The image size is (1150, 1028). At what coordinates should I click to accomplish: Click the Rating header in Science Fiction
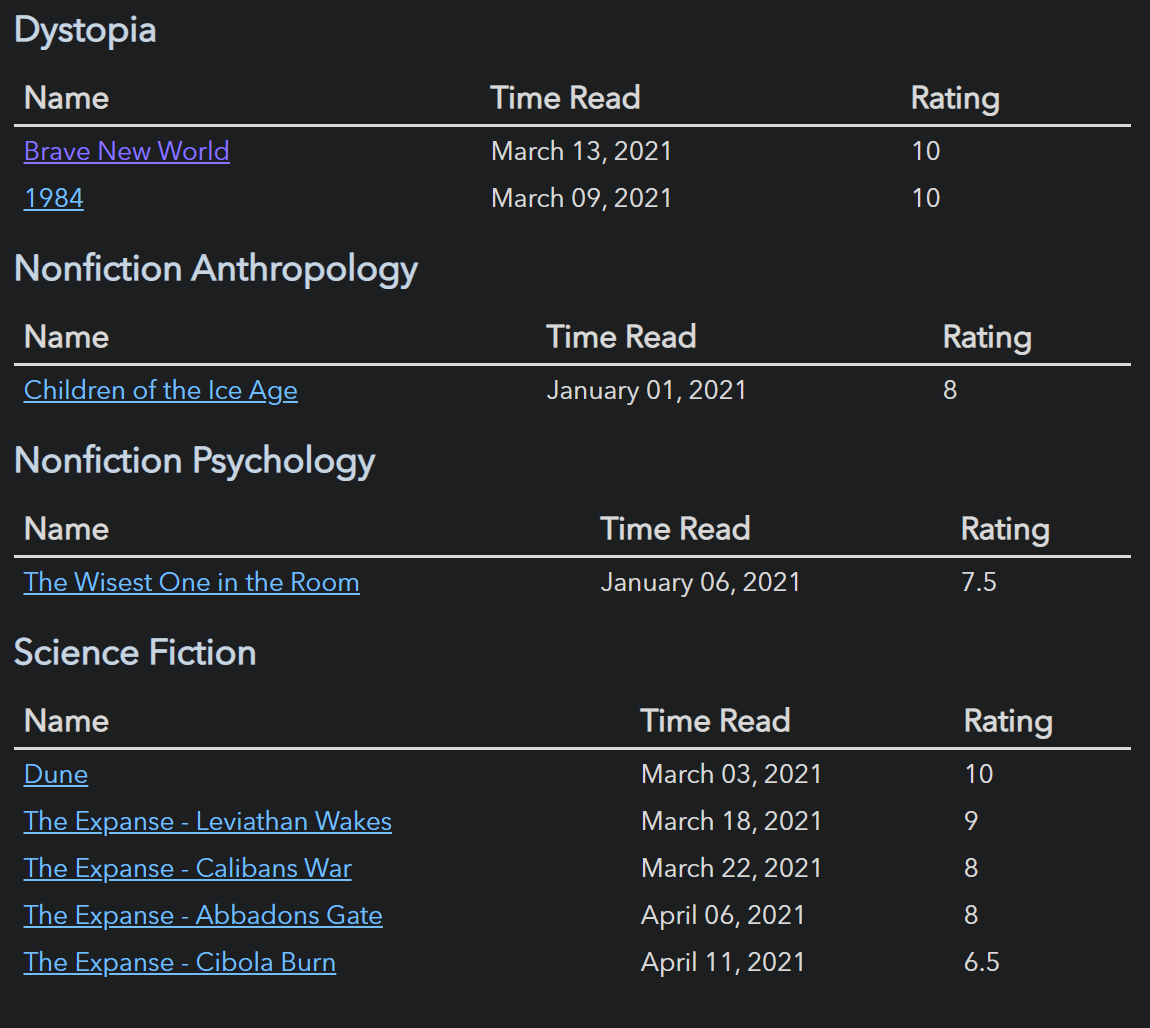1008,721
